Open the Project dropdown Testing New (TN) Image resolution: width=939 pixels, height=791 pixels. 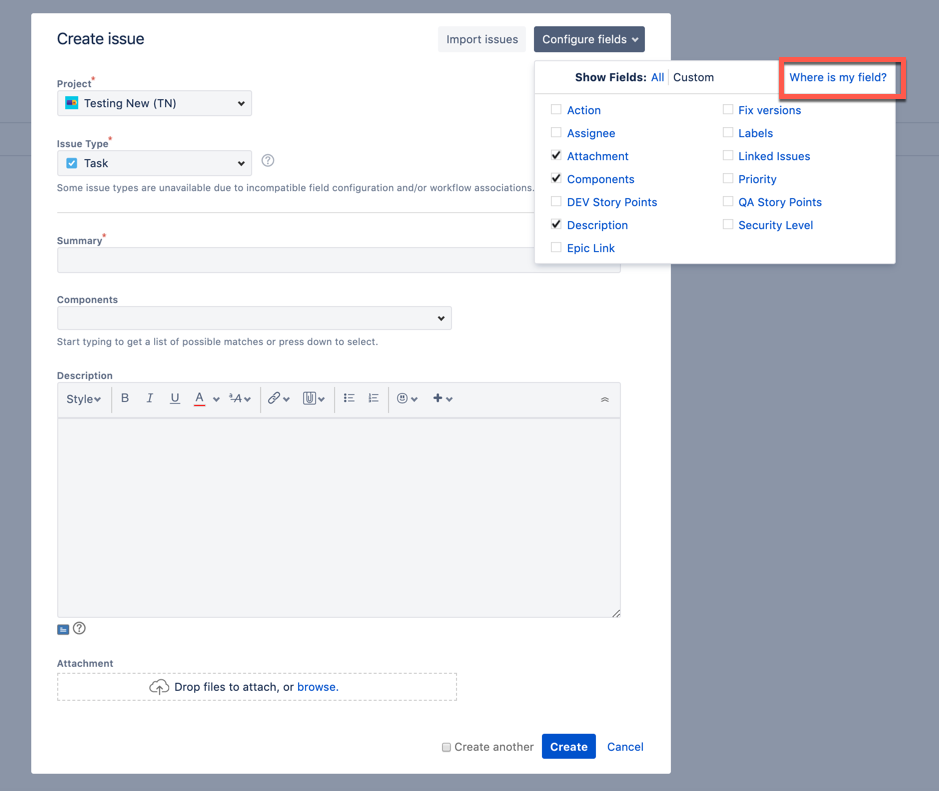pos(155,103)
